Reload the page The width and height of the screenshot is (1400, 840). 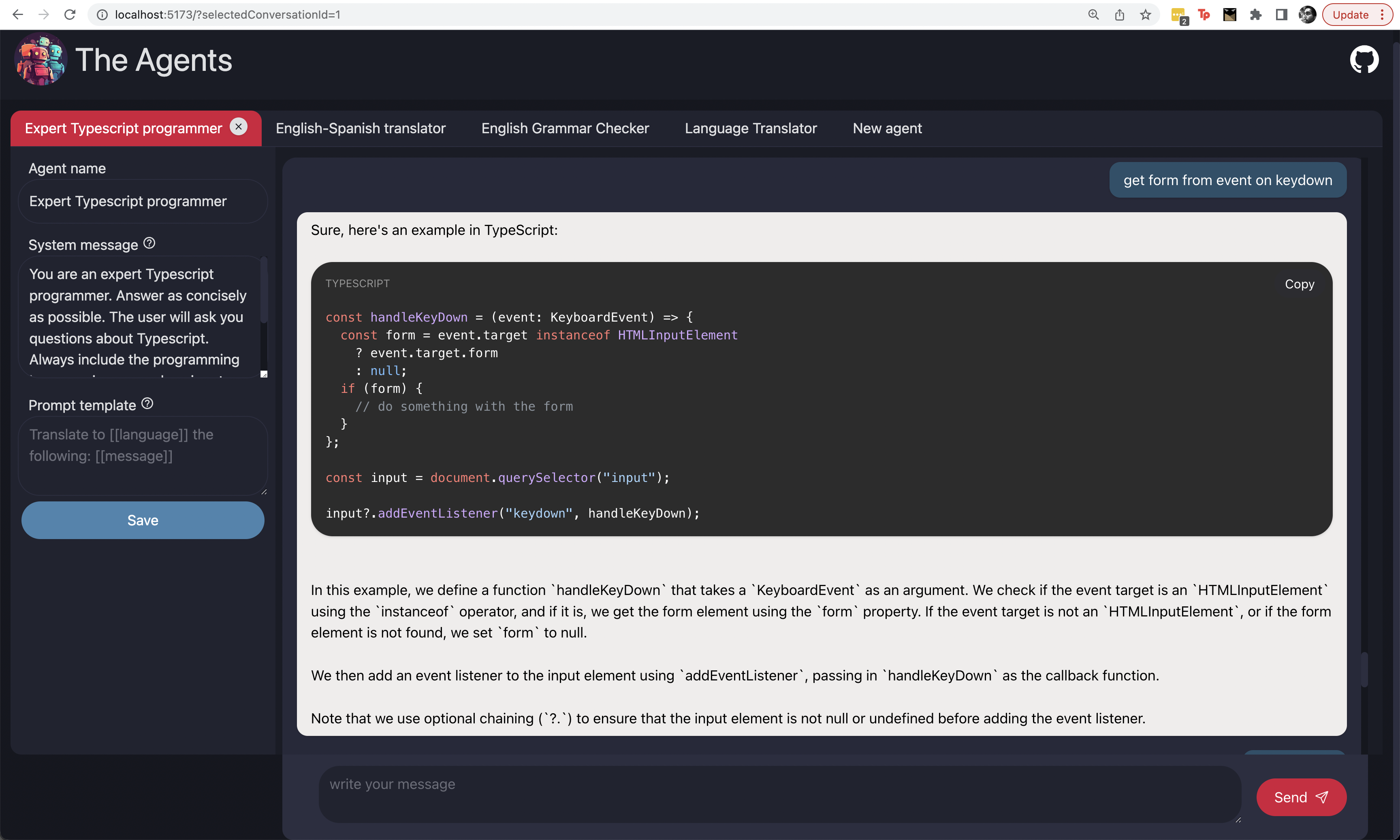tap(70, 15)
